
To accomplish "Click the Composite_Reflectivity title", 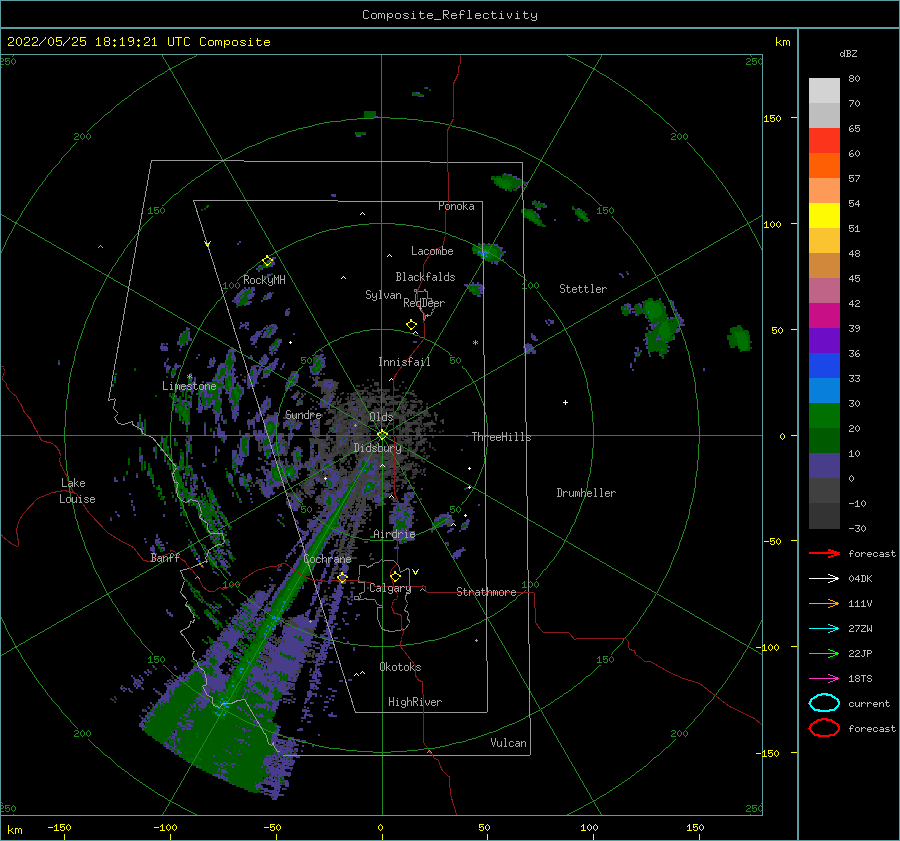I will 449,15.
